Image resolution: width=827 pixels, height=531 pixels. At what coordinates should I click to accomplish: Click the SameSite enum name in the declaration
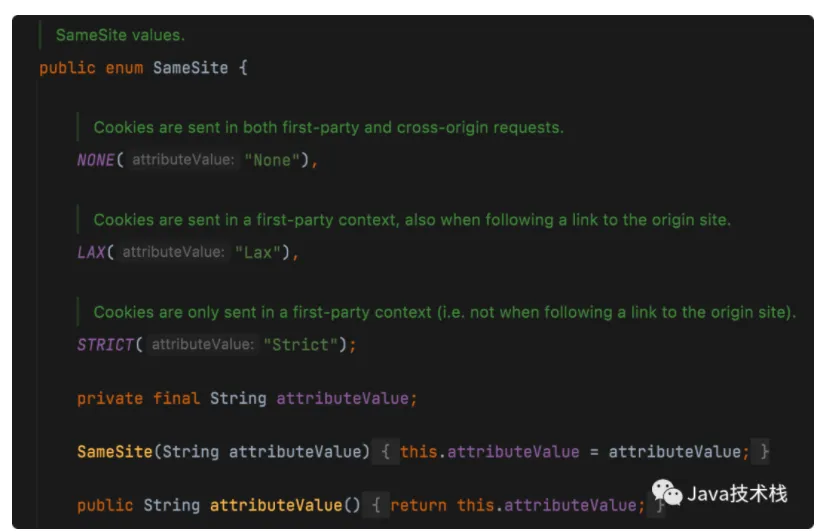coord(190,68)
